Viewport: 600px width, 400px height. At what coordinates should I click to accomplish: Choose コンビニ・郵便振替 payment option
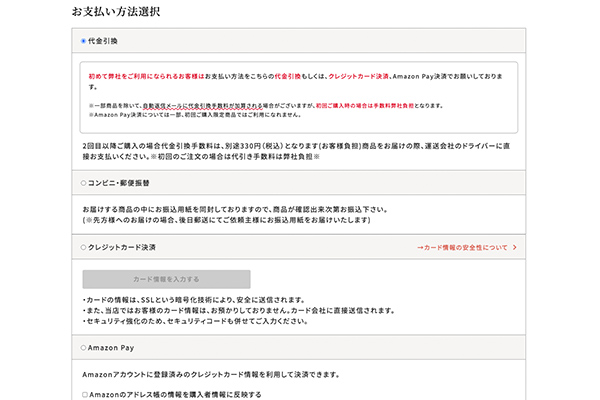coord(84,183)
